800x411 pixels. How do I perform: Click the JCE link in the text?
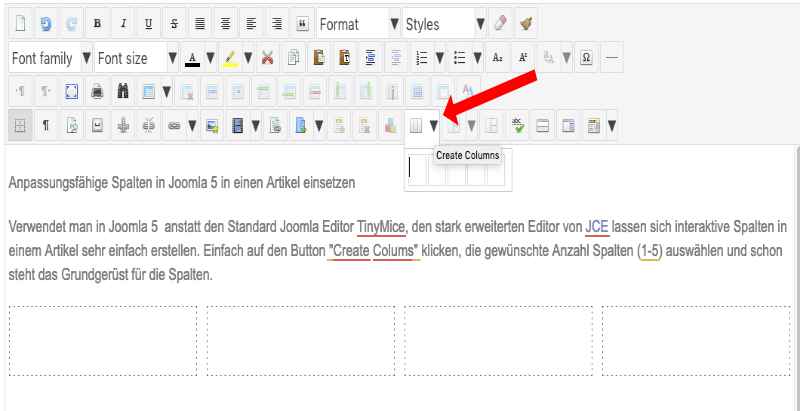[x=596, y=226]
